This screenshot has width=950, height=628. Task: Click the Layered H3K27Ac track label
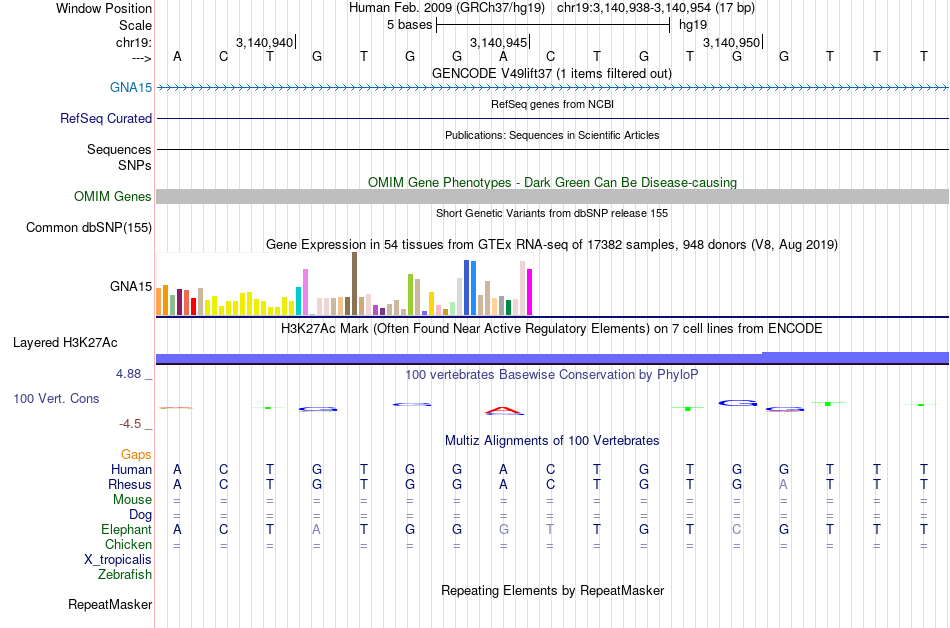tap(65, 343)
